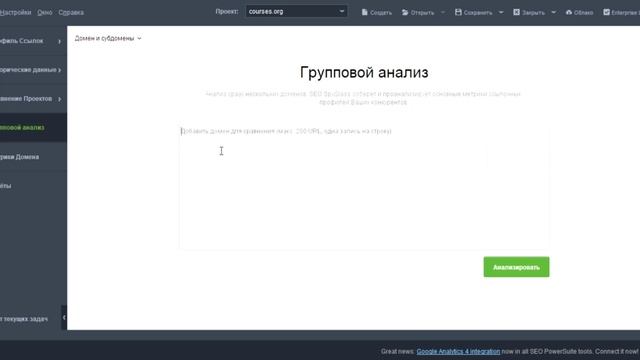Save the project with Сохранить
640x360 pixels.
tap(473, 12)
